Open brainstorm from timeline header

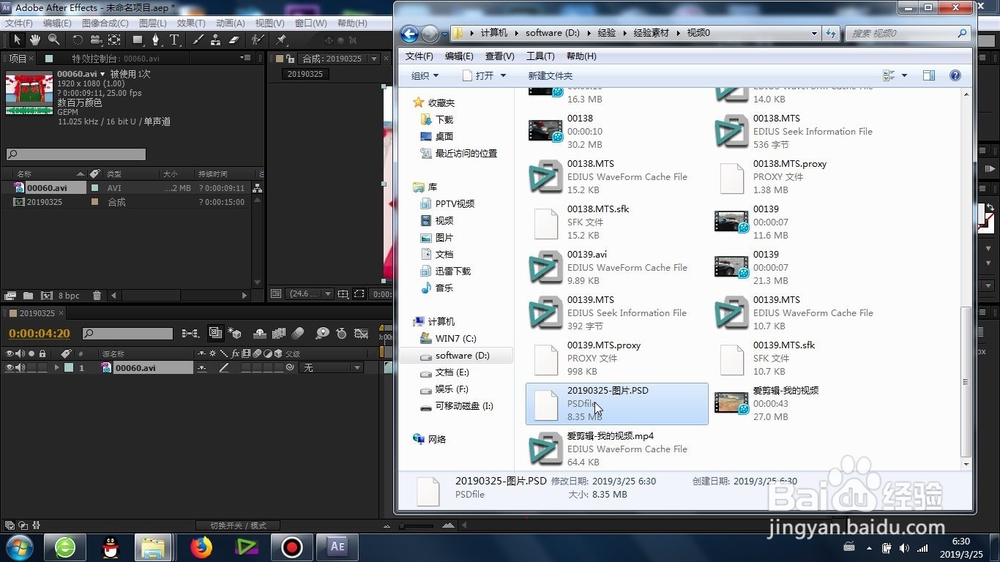pos(323,333)
